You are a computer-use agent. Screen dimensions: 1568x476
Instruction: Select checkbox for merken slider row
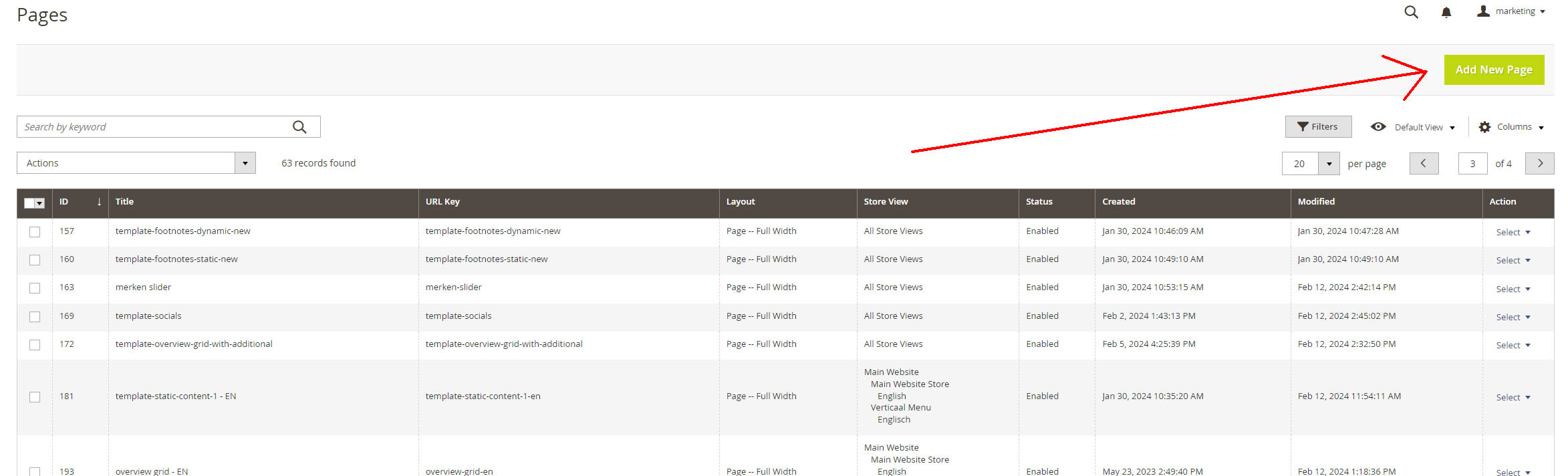(35, 288)
